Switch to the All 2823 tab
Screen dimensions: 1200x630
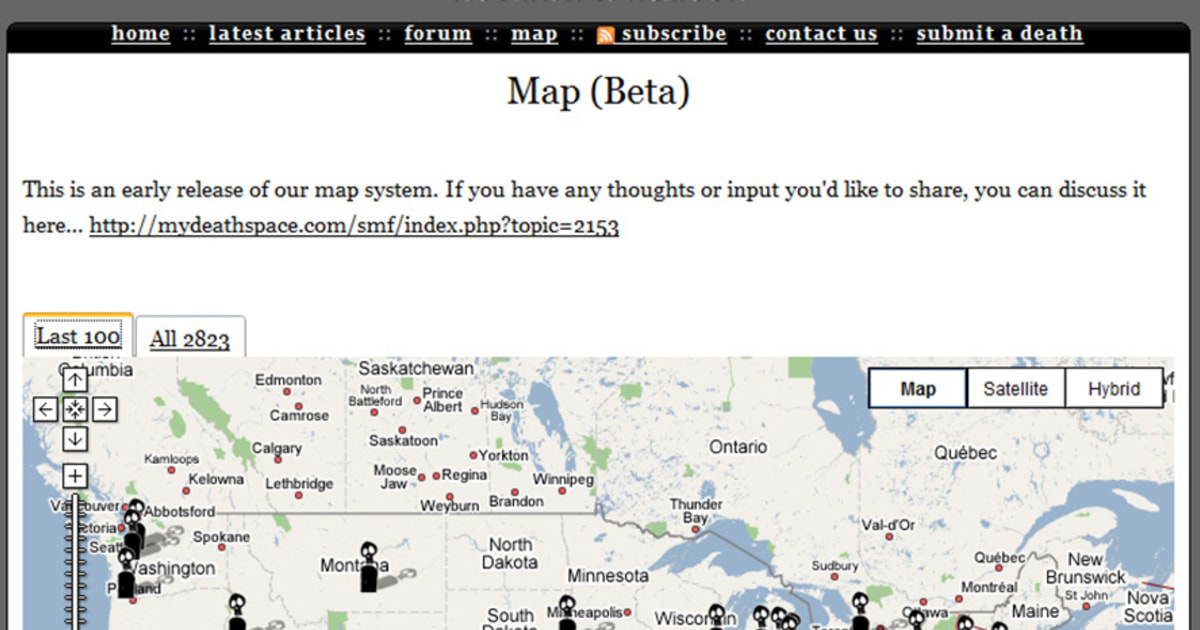190,338
